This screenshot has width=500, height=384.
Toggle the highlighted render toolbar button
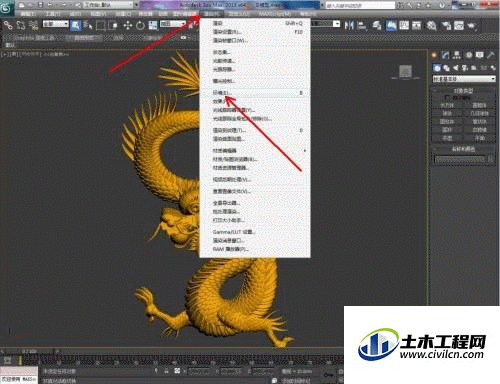tap(391, 26)
